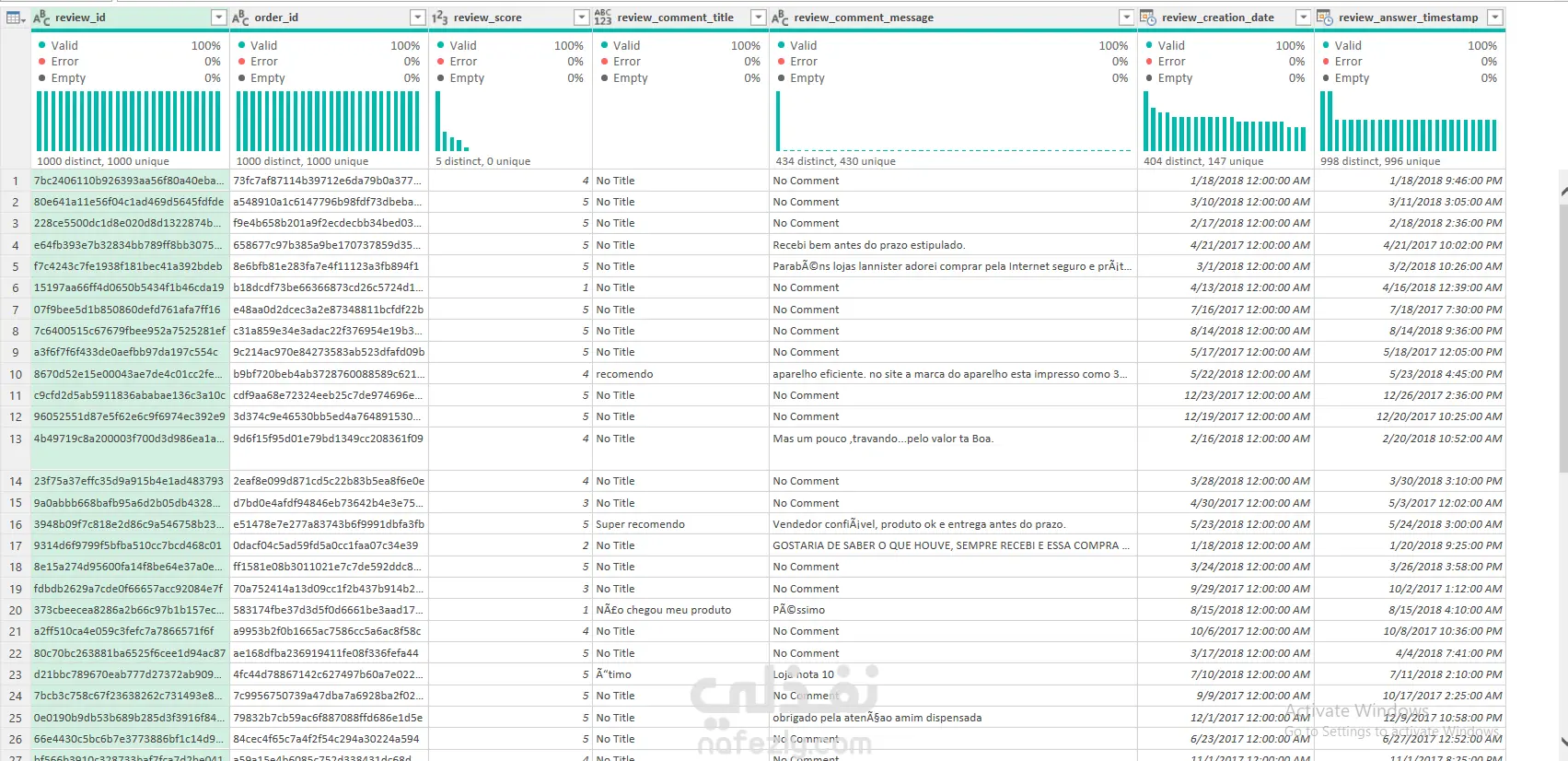Open the filter dropdown for review_answer_timestamp
Image resolution: width=1568 pixels, height=761 pixels.
tap(1495, 18)
